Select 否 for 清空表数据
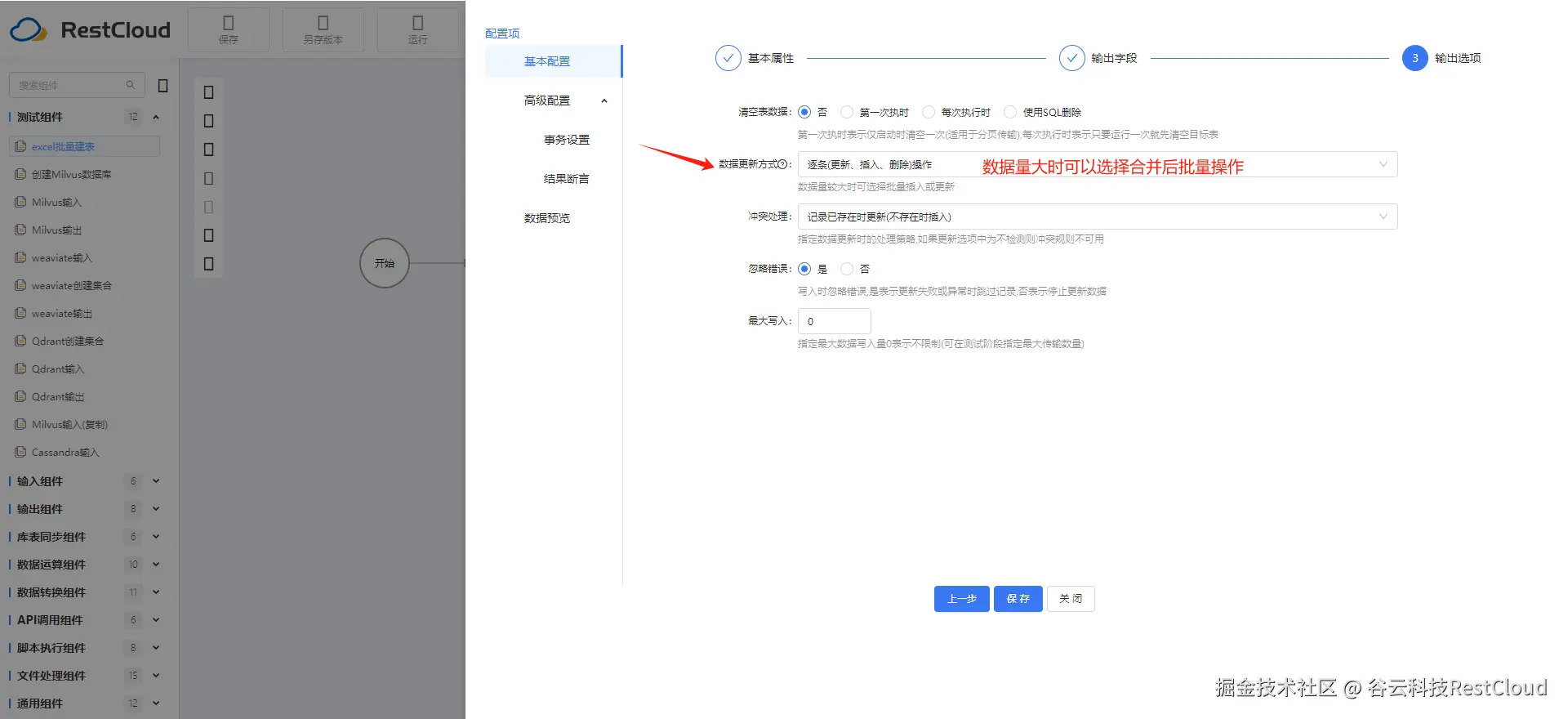1568x719 pixels. coord(804,112)
